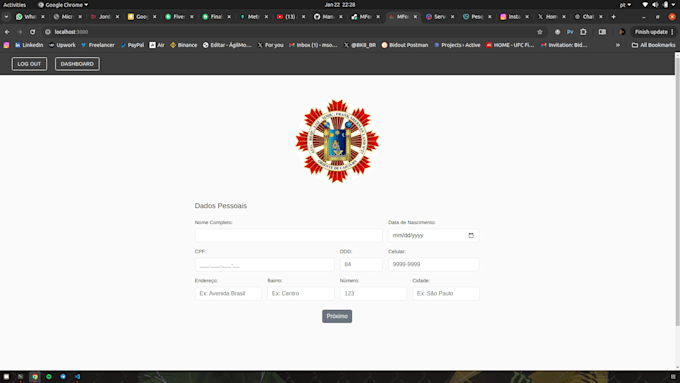Click the Finish update button
The width and height of the screenshot is (680, 383).
click(654, 32)
